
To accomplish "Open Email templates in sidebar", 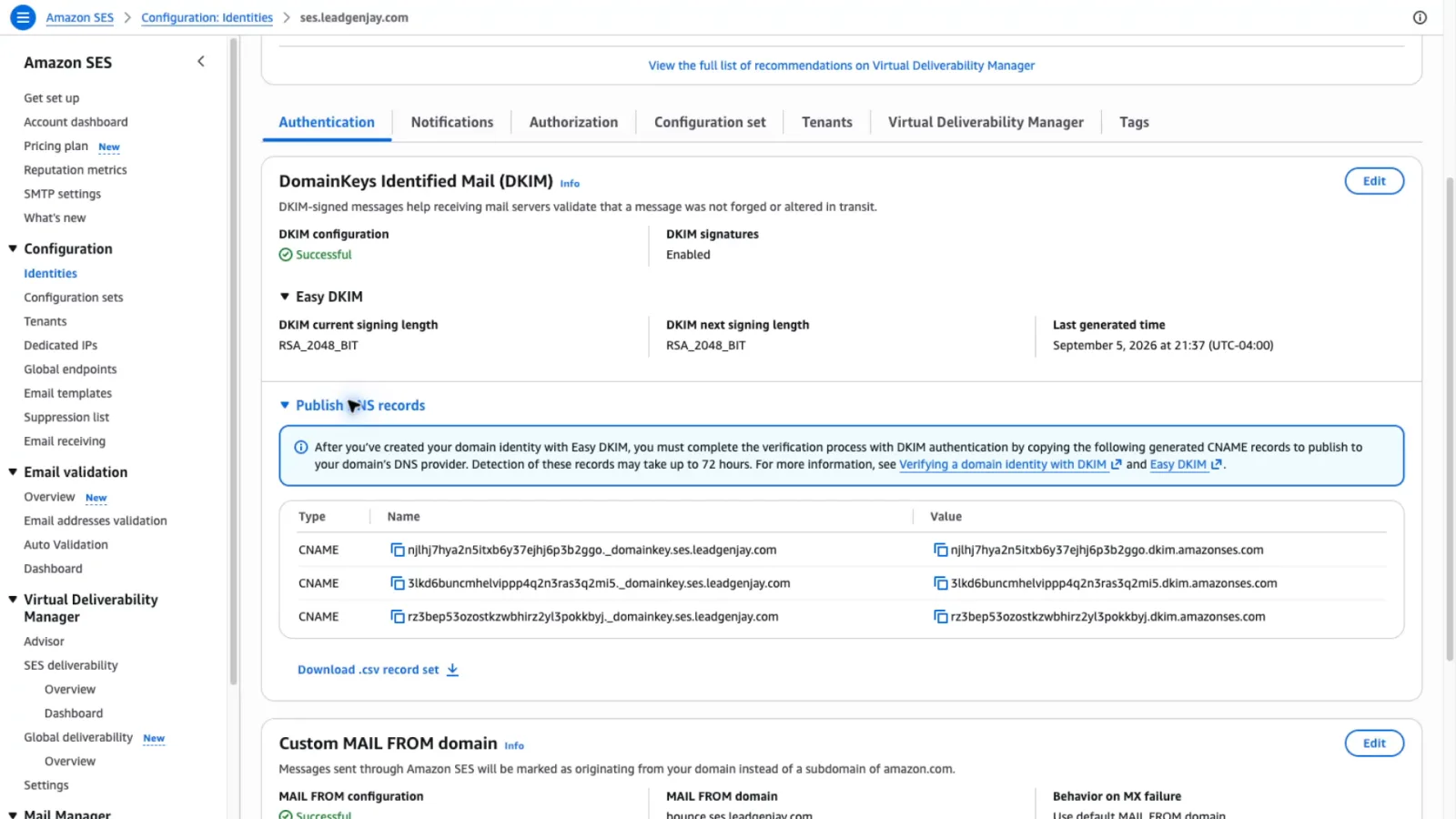I will [67, 393].
